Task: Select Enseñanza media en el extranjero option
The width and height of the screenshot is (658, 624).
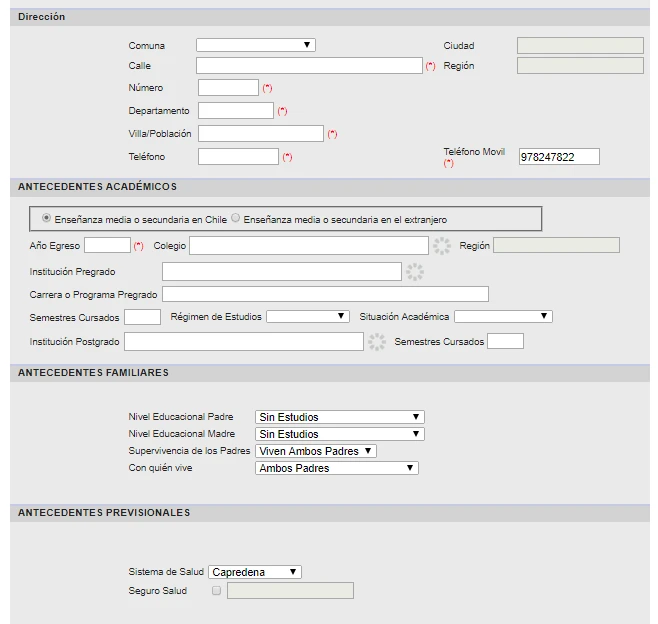Action: pos(236,218)
